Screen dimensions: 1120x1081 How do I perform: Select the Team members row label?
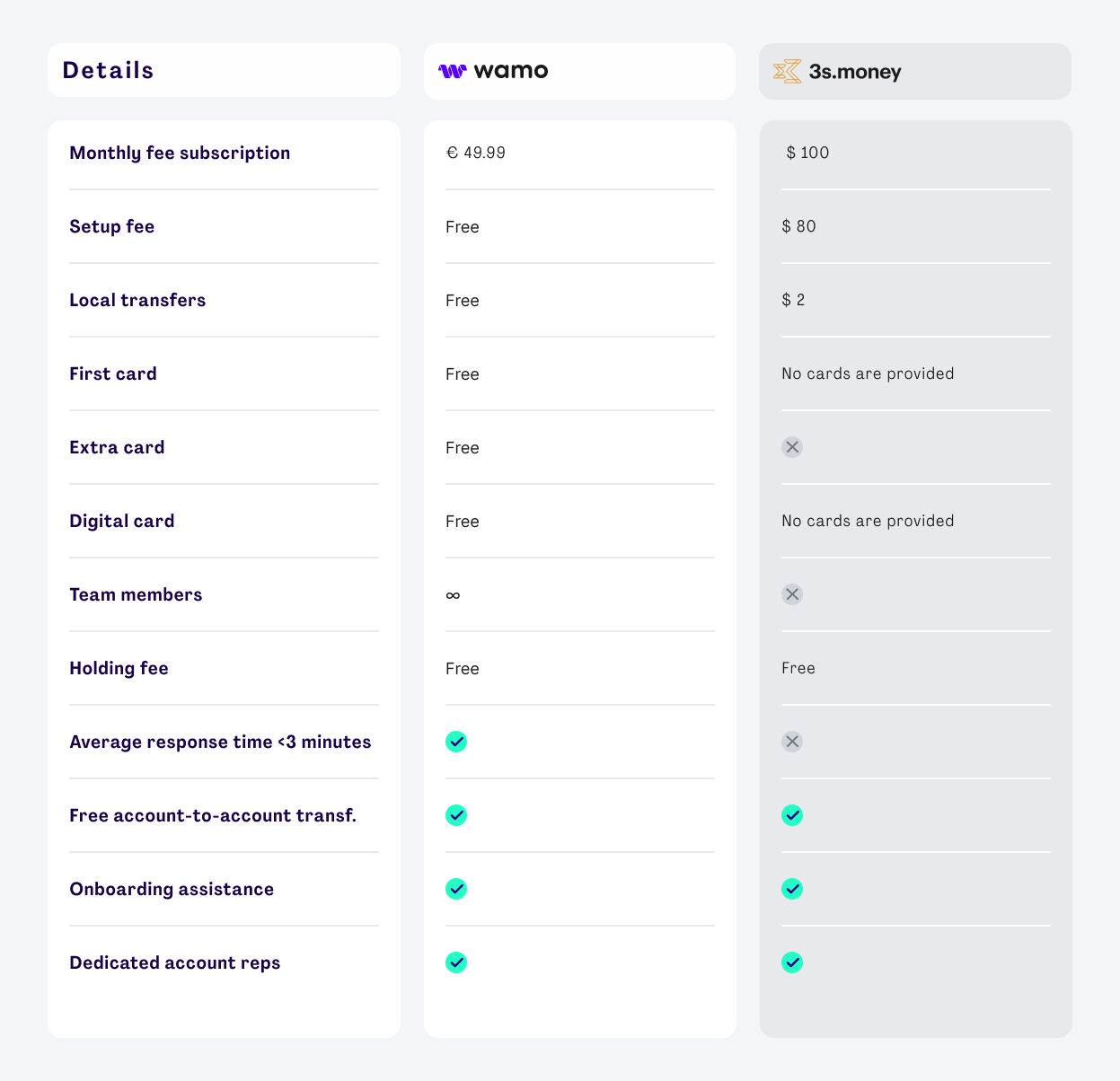pyautogui.click(x=136, y=594)
